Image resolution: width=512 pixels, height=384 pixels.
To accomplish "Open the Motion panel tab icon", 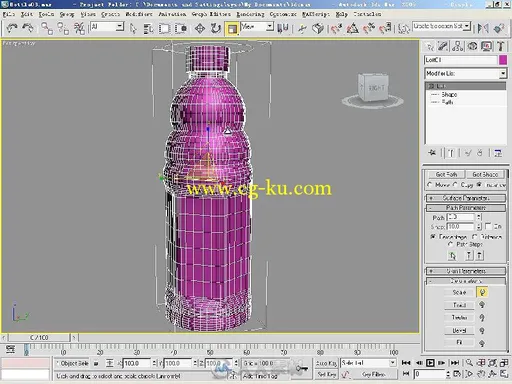I will (x=472, y=47).
